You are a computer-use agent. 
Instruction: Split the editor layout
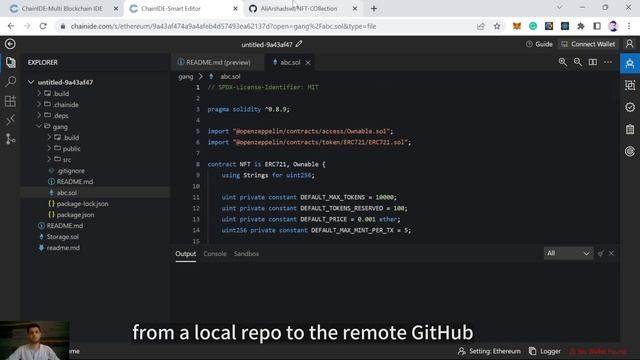point(593,62)
